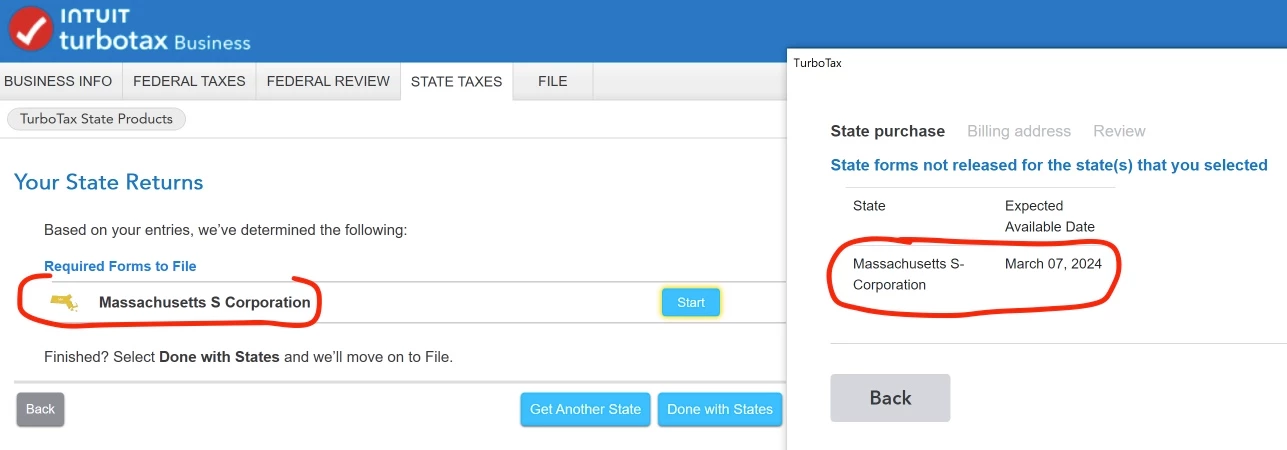Click the gray Back button in main window
Screen dimensions: 1287x450
[x=40, y=409]
